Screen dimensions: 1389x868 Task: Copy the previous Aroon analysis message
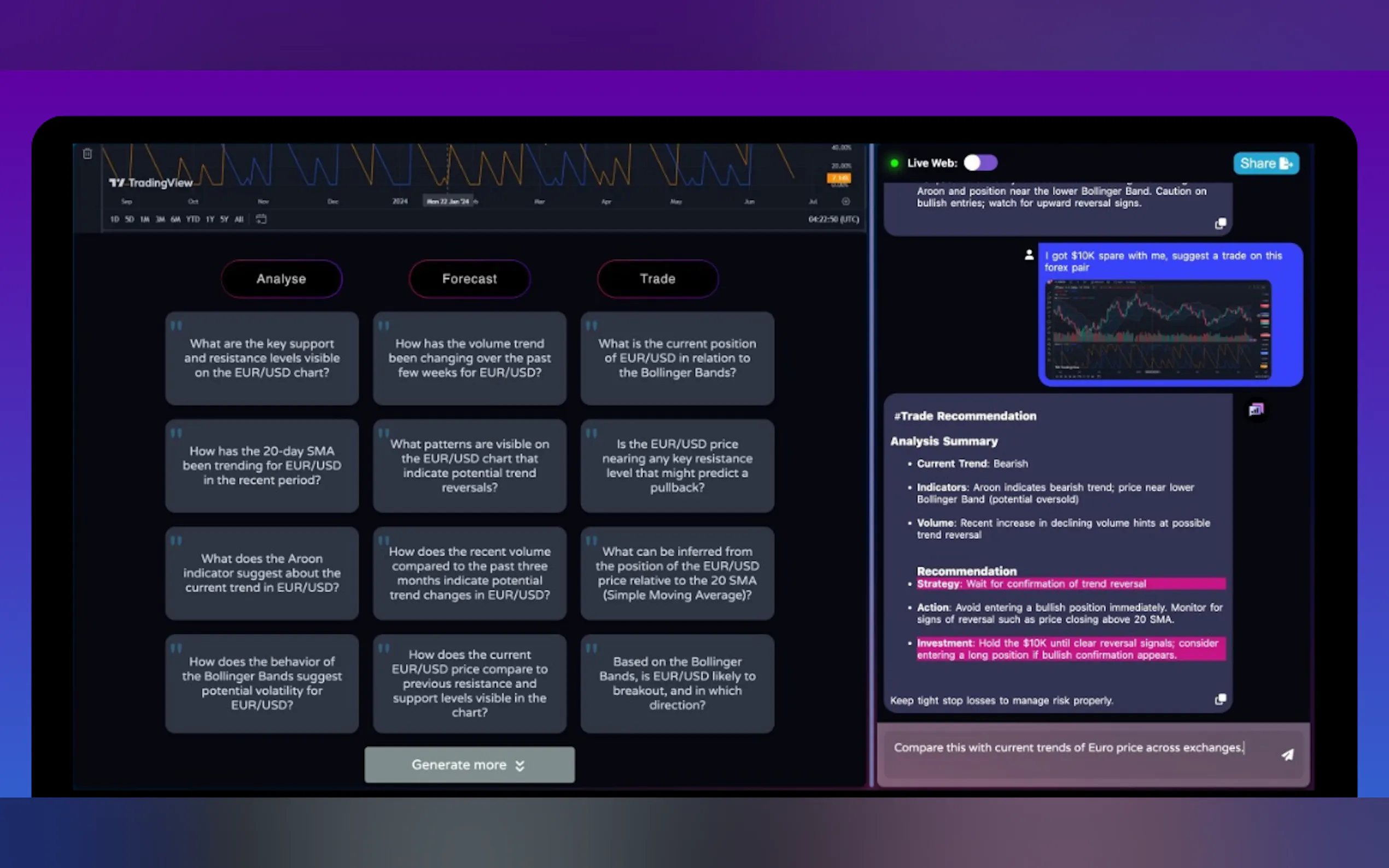click(1220, 224)
